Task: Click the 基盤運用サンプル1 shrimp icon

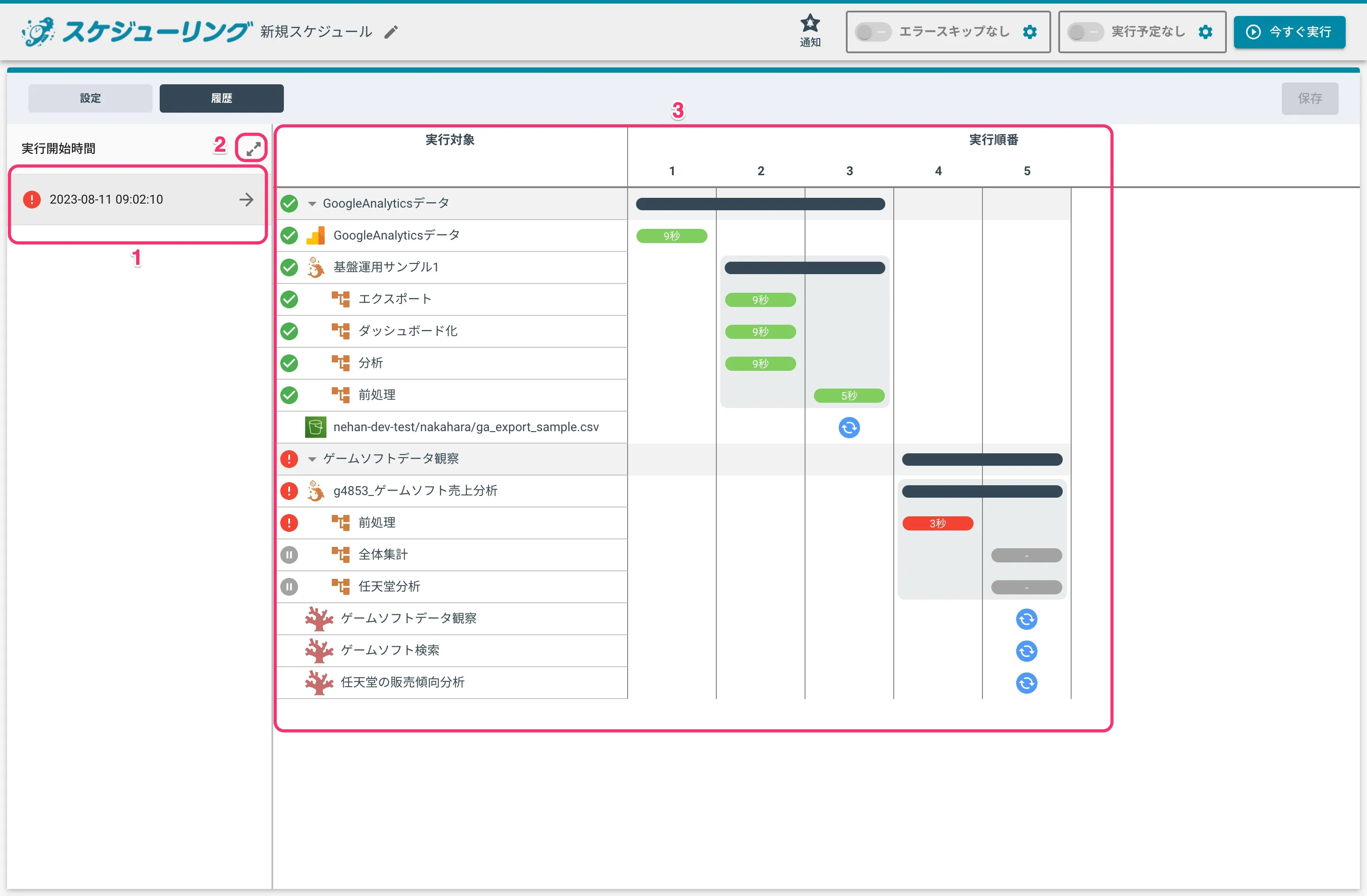Action: [315, 267]
